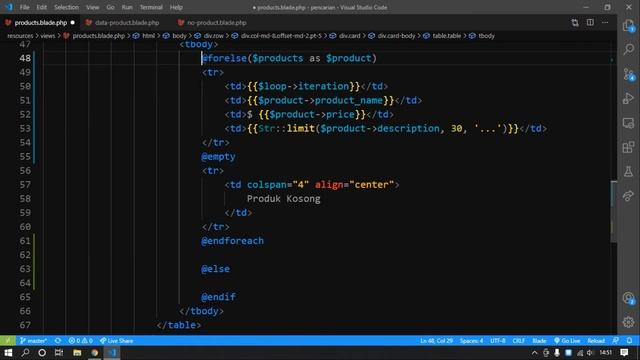Start a Live Share session
640x360 pixels.
point(117,341)
